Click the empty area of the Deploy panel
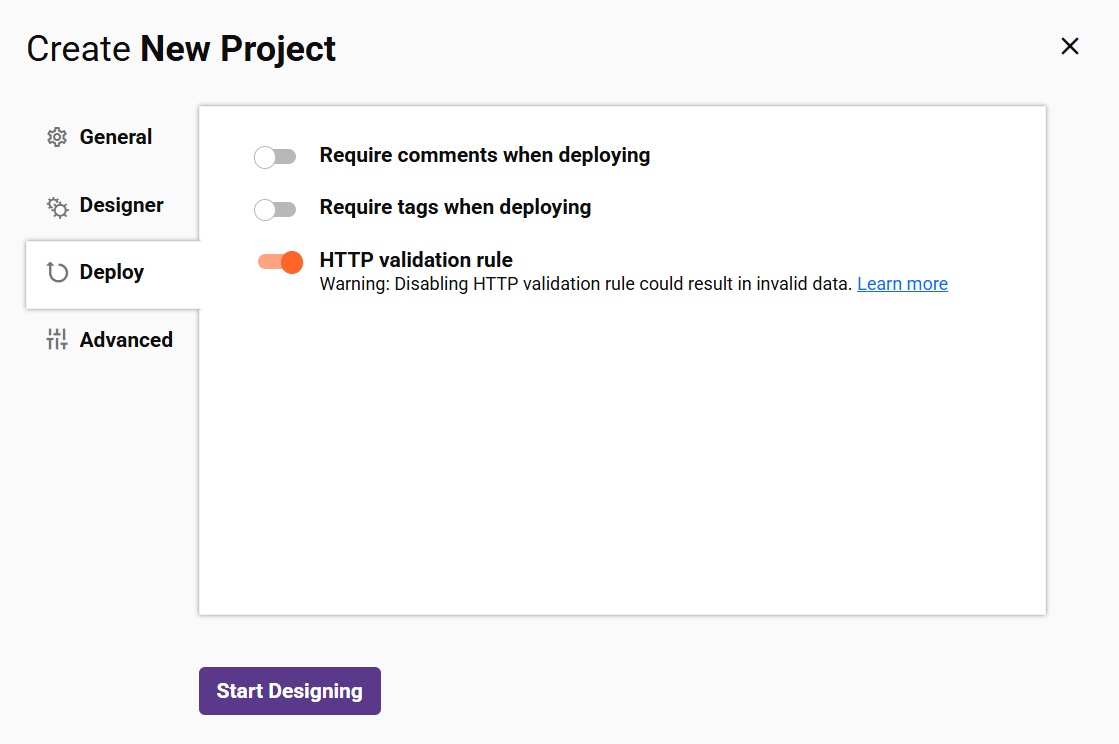Image resolution: width=1119 pixels, height=744 pixels. (x=620, y=460)
